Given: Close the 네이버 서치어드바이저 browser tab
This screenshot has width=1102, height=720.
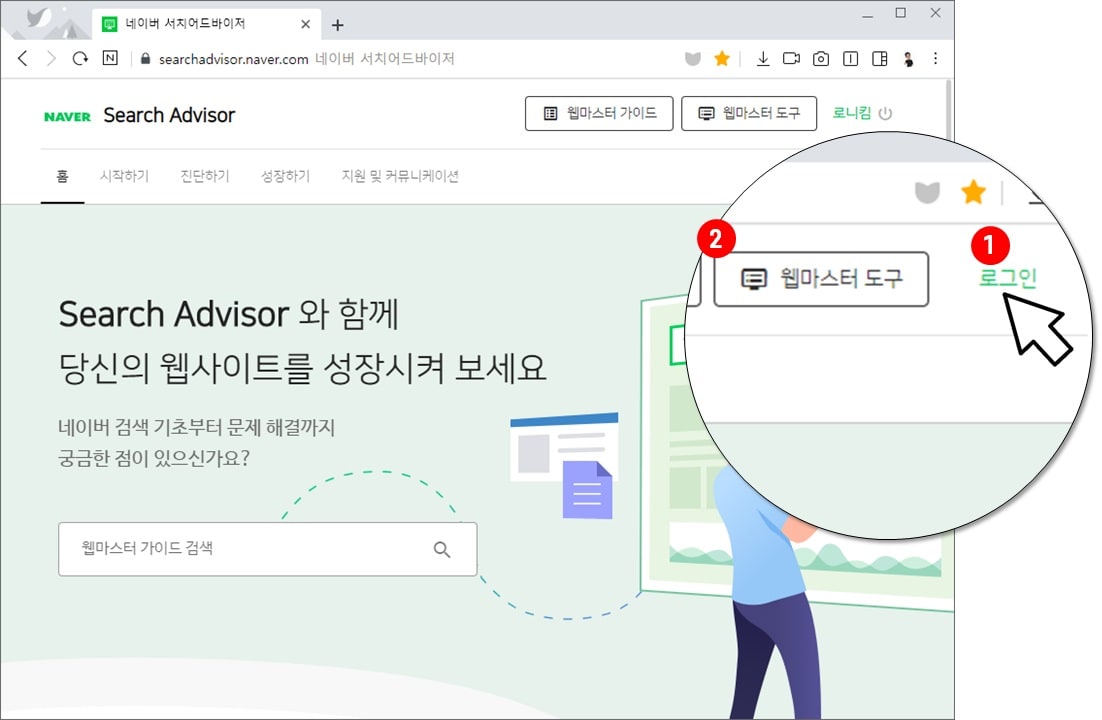Looking at the screenshot, I should click(306, 24).
